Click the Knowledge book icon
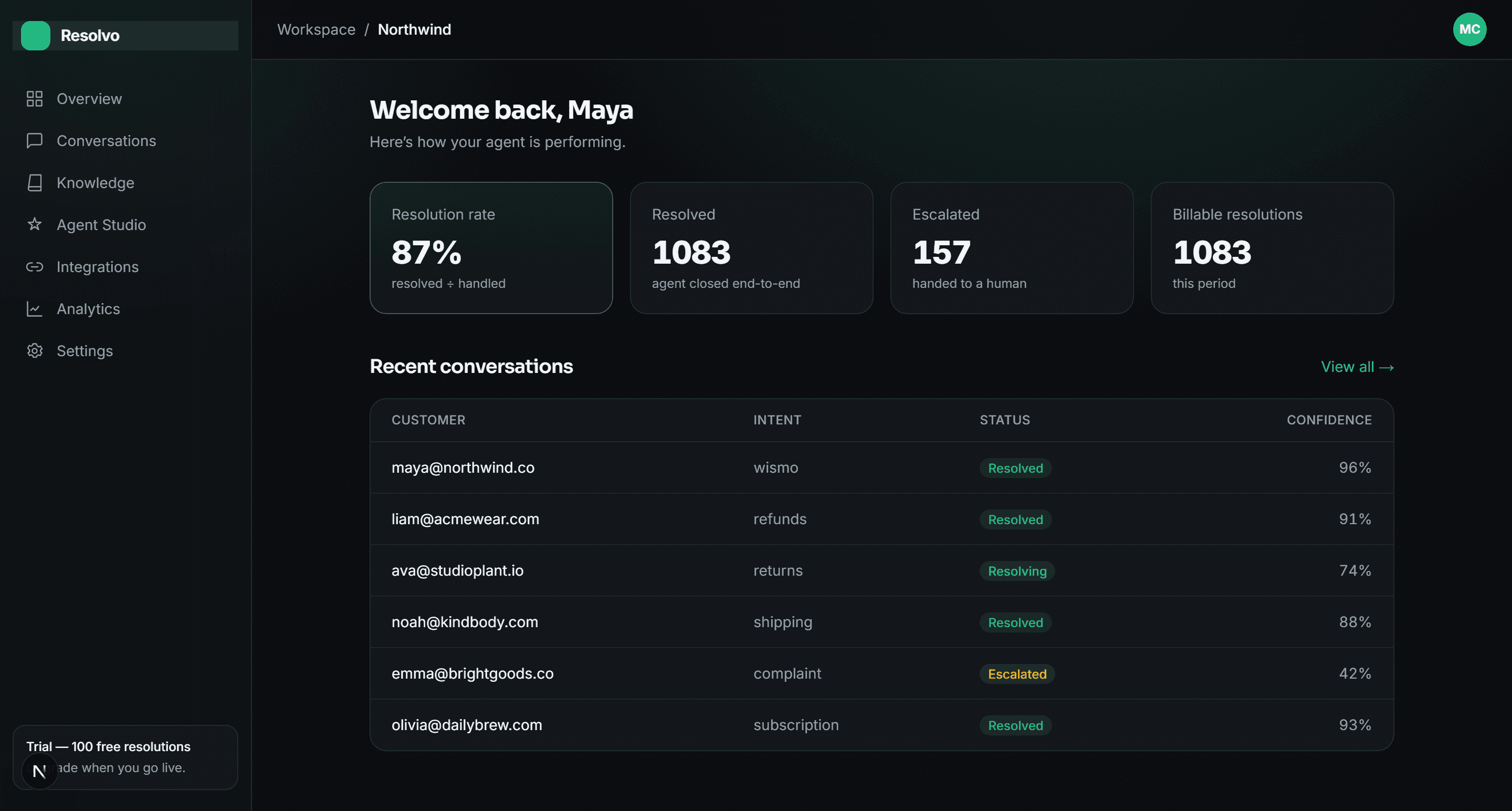Image resolution: width=1512 pixels, height=811 pixels. tap(35, 183)
